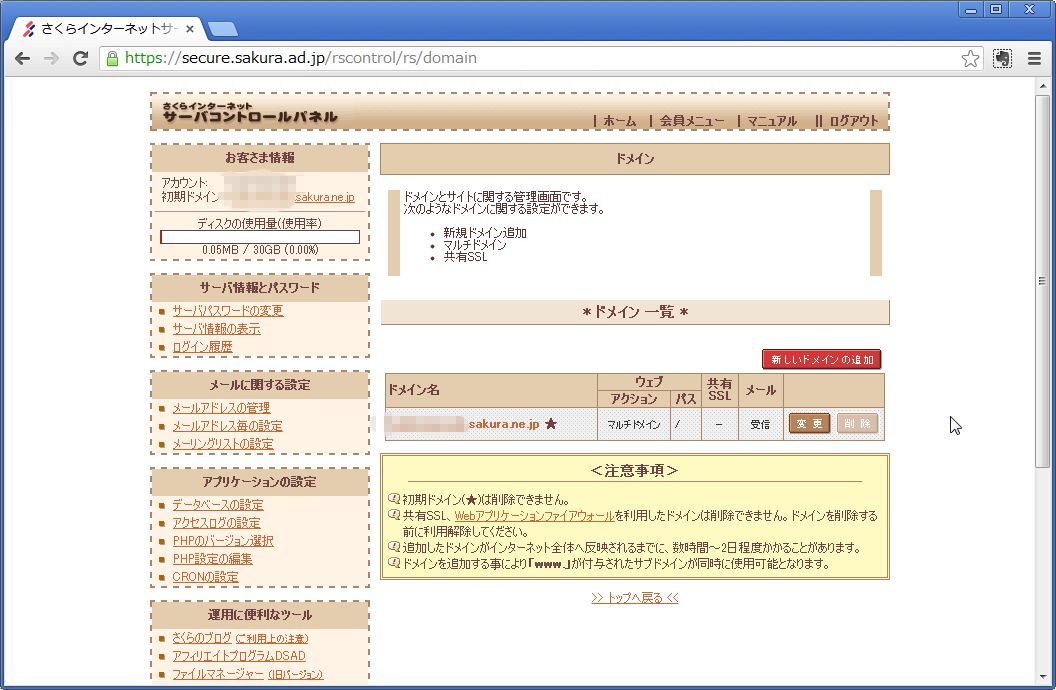The image size is (1056, 690).
Task: Click the ＊ドメイン一覧＊ section heading
Action: coord(634,312)
